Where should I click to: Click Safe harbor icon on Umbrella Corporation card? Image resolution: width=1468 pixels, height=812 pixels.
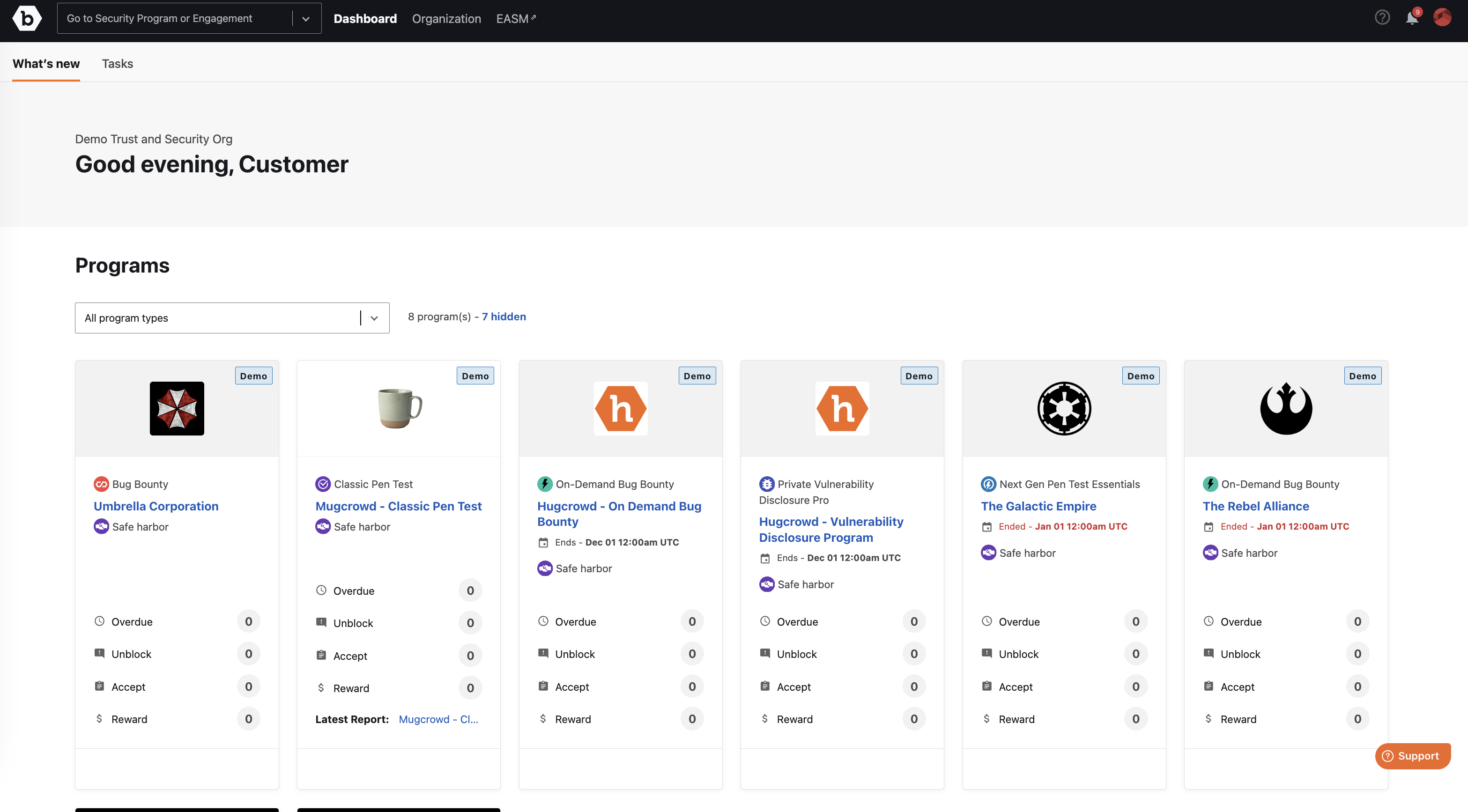(x=101, y=526)
